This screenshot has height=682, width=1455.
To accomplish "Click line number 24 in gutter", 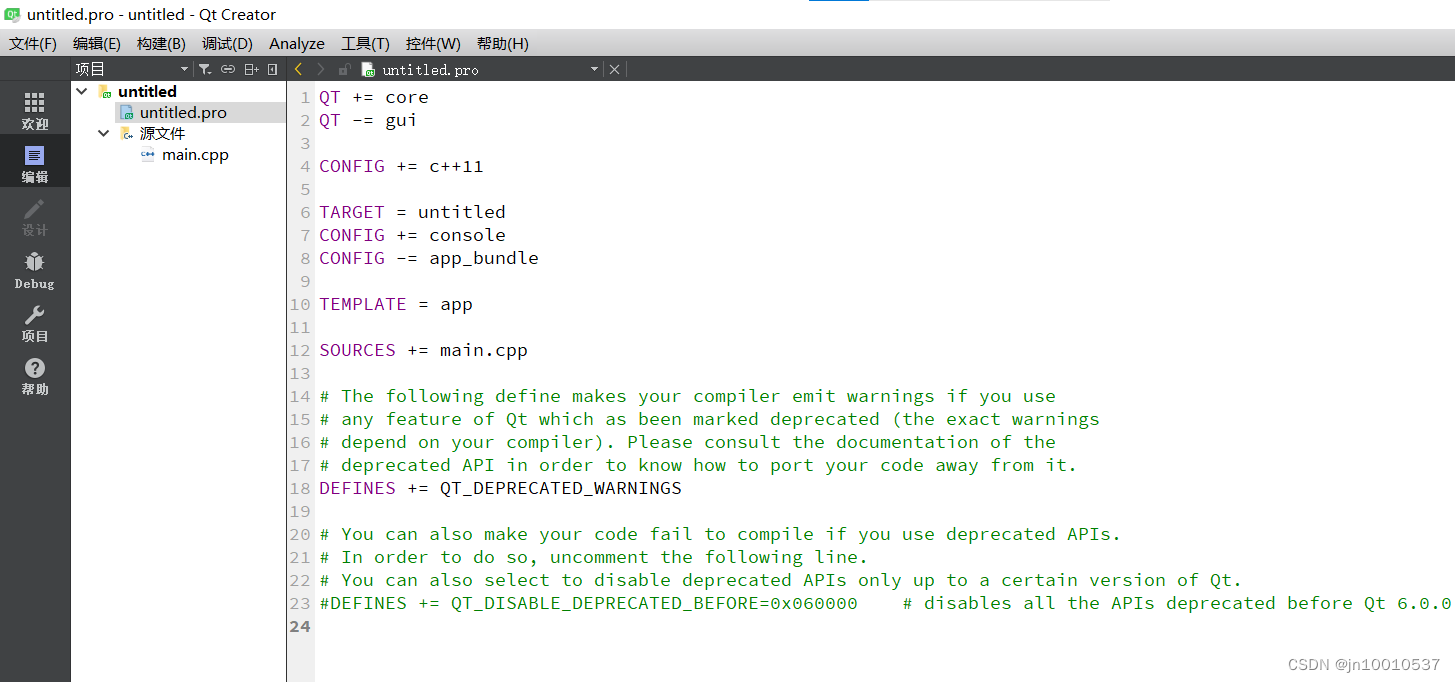I will pyautogui.click(x=300, y=626).
